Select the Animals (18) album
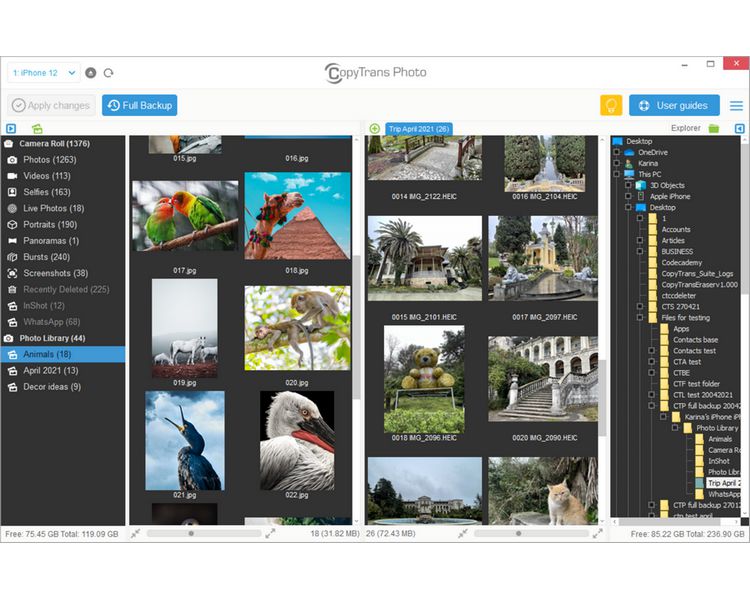 pos(63,355)
